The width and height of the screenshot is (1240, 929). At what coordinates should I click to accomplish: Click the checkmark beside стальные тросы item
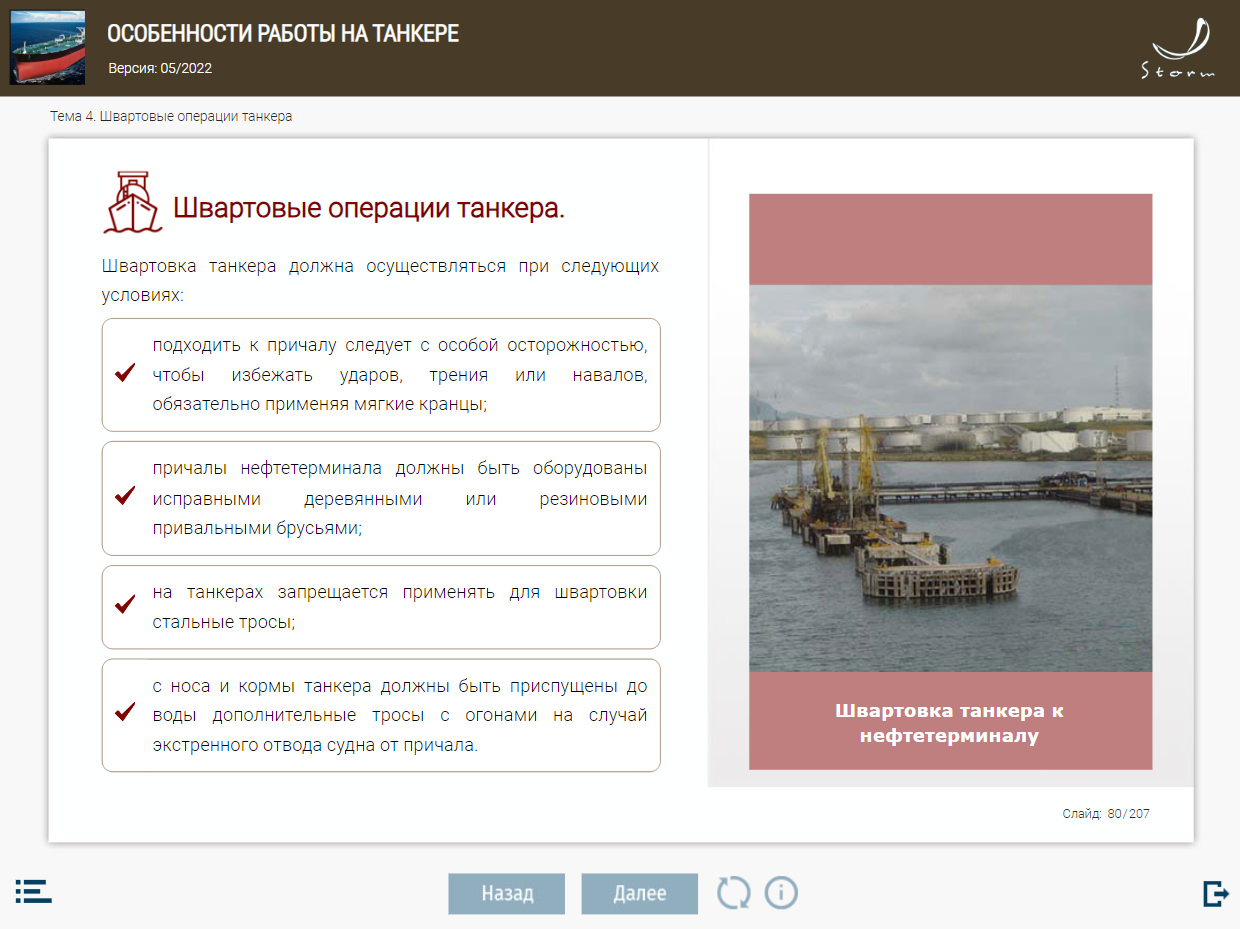coord(125,604)
